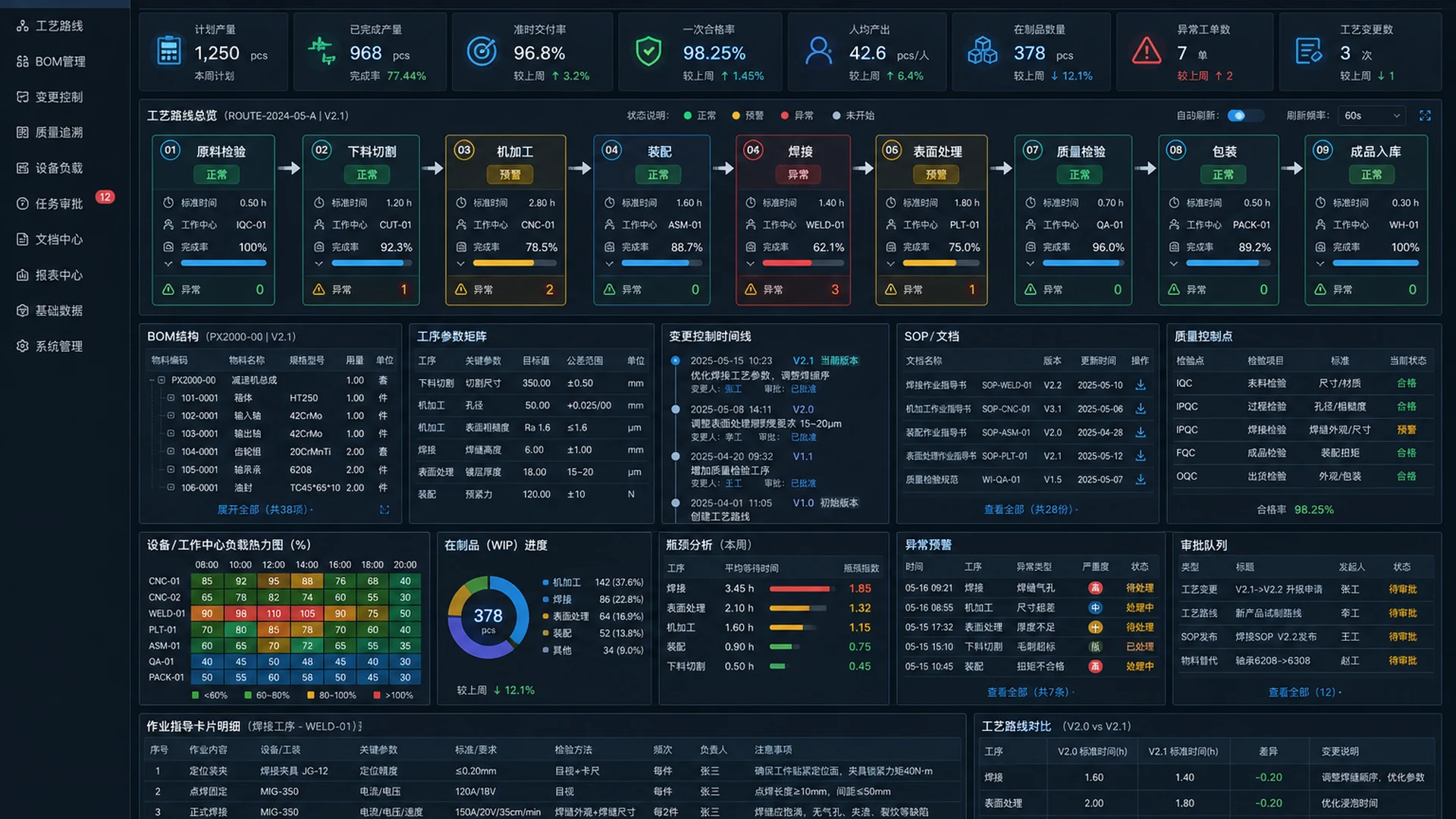
Task: Click the 焊接 bottleneck index 1.85
Action: tap(860, 588)
